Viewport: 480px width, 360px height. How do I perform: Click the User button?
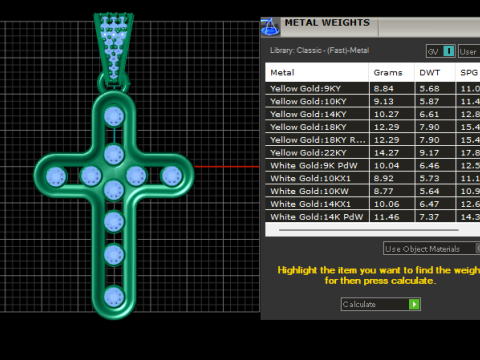469,52
